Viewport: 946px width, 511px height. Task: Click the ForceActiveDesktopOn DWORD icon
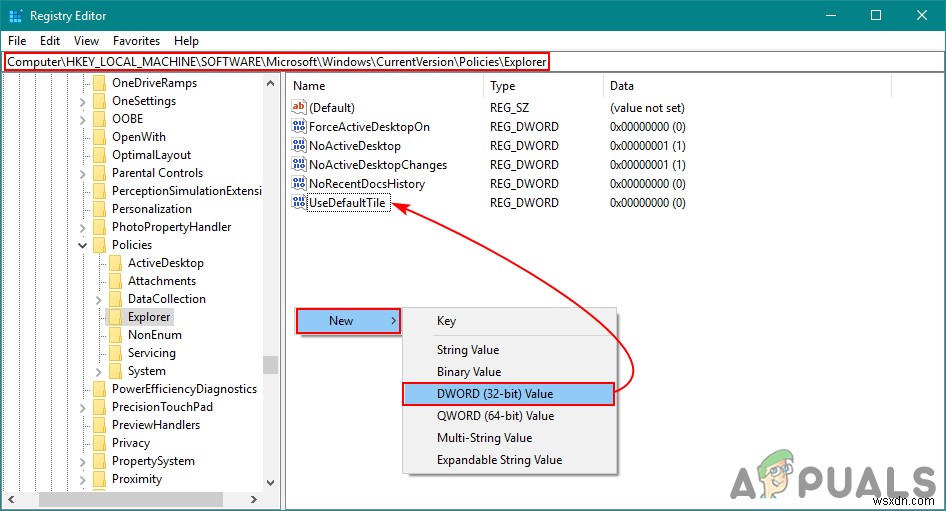tap(299, 126)
